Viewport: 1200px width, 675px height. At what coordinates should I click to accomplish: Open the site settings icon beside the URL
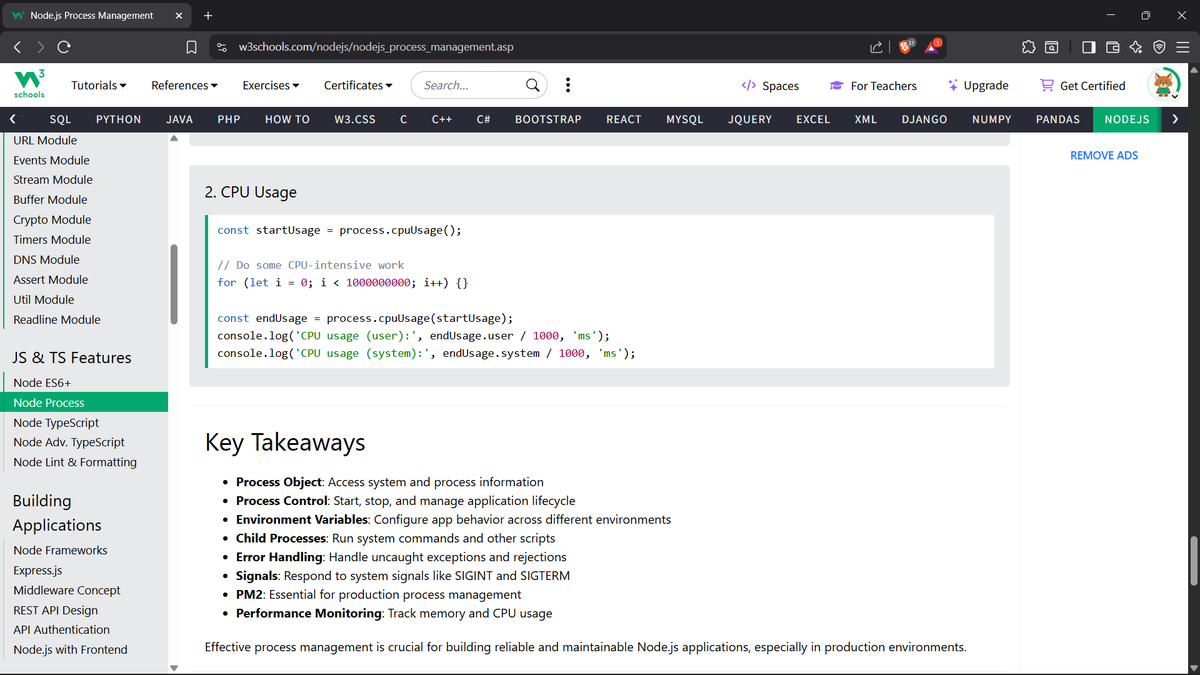[222, 47]
